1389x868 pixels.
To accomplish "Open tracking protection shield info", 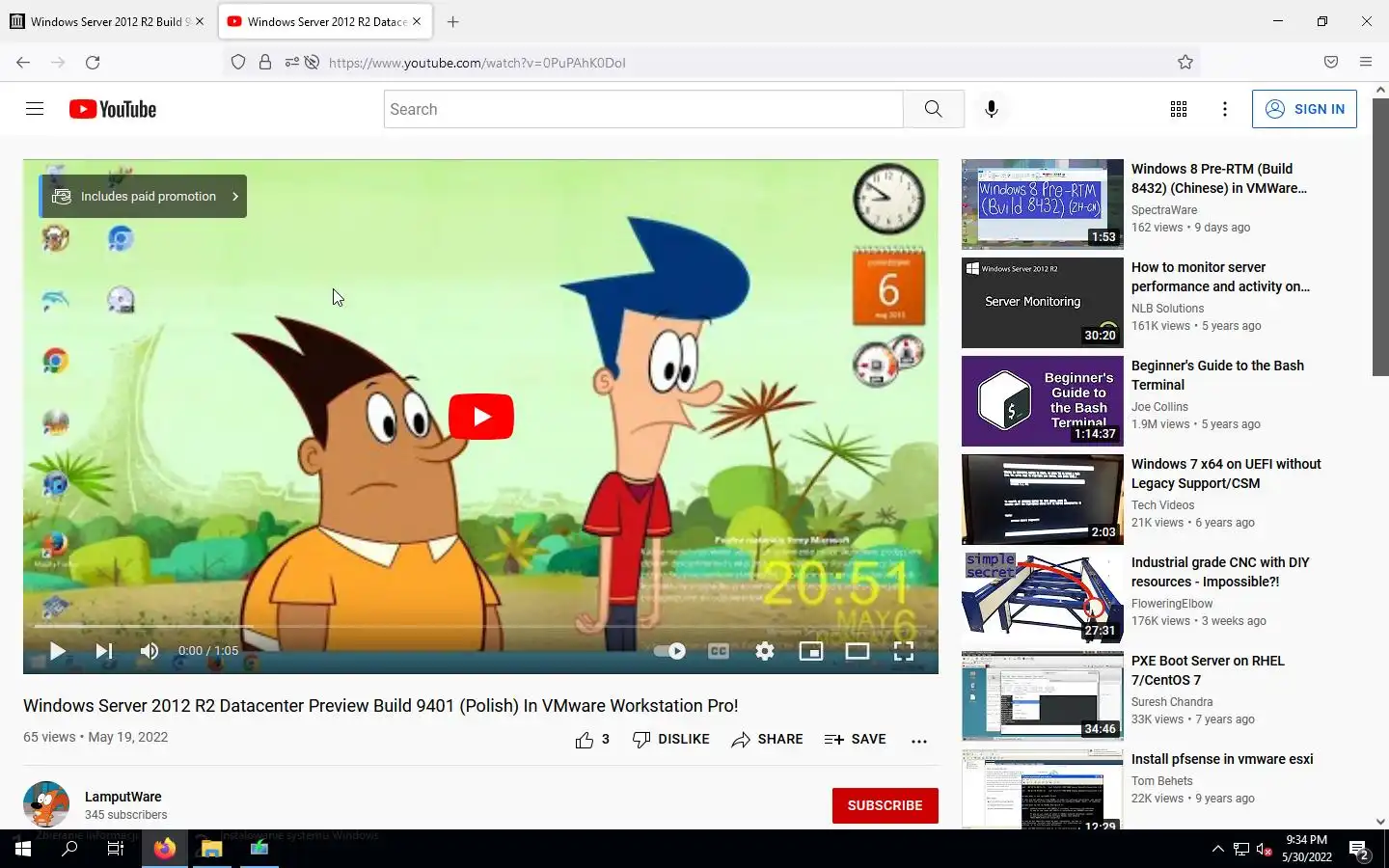I will [x=238, y=63].
